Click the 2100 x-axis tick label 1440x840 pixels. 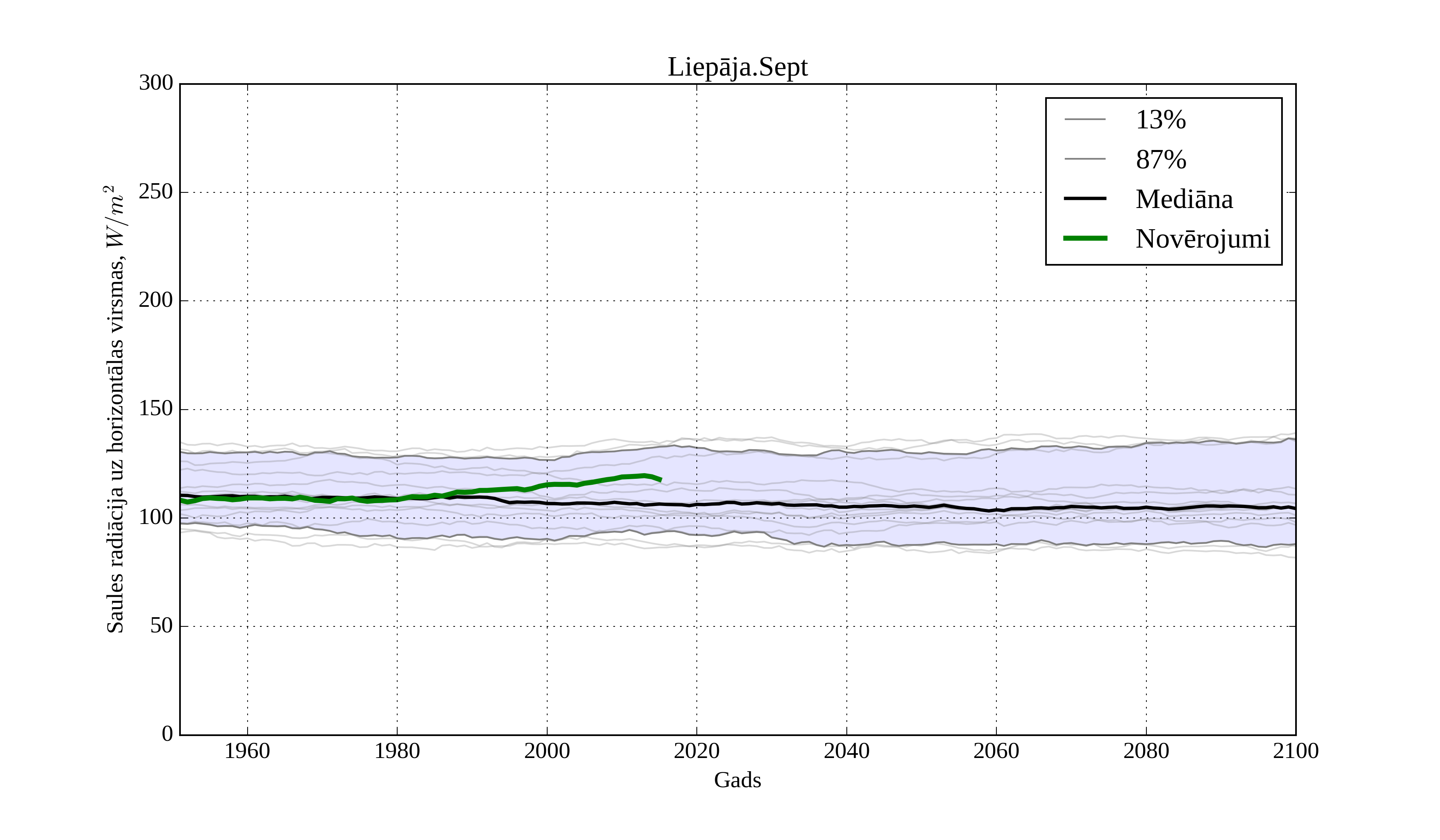point(1296,751)
